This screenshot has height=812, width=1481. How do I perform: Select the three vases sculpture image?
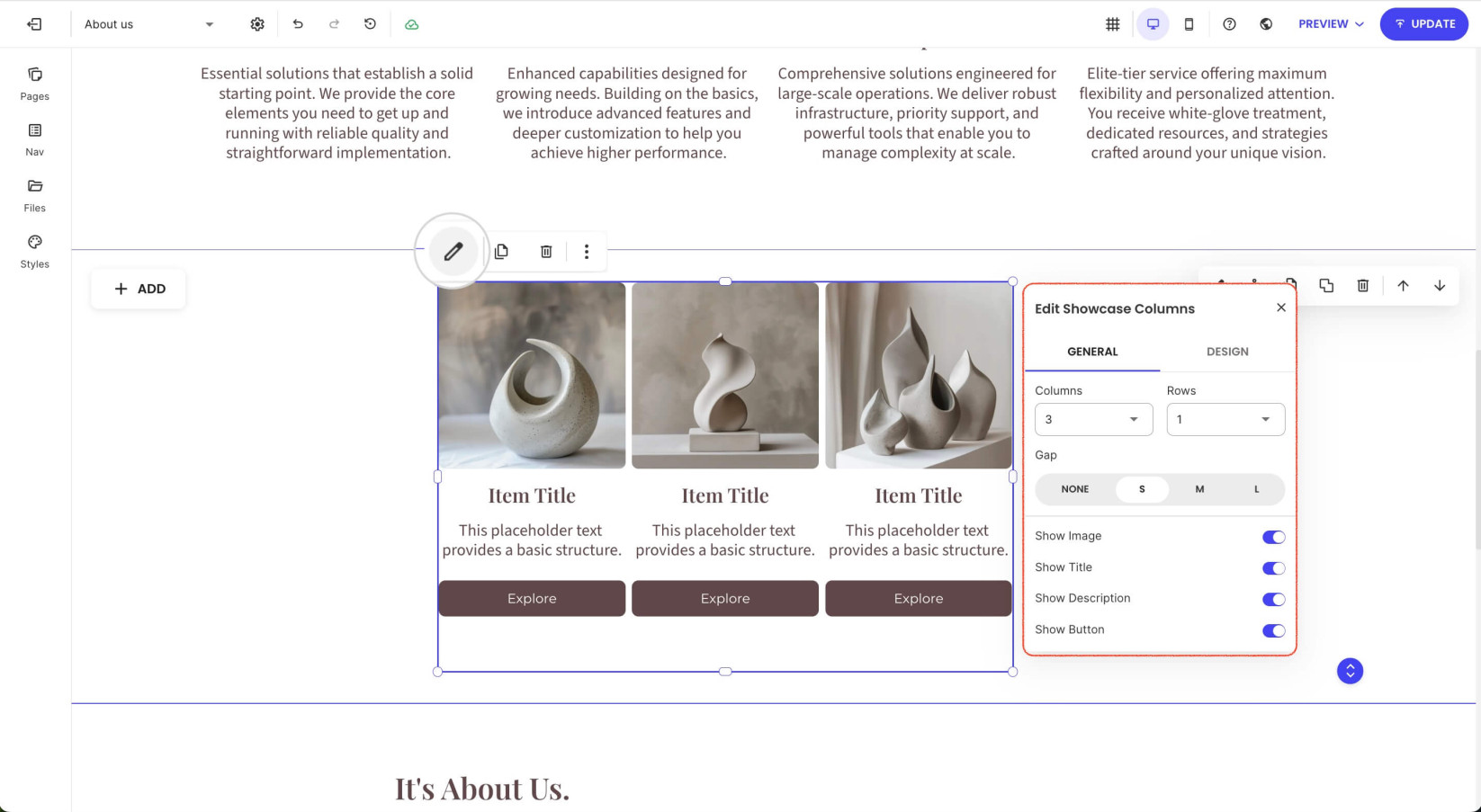919,376
